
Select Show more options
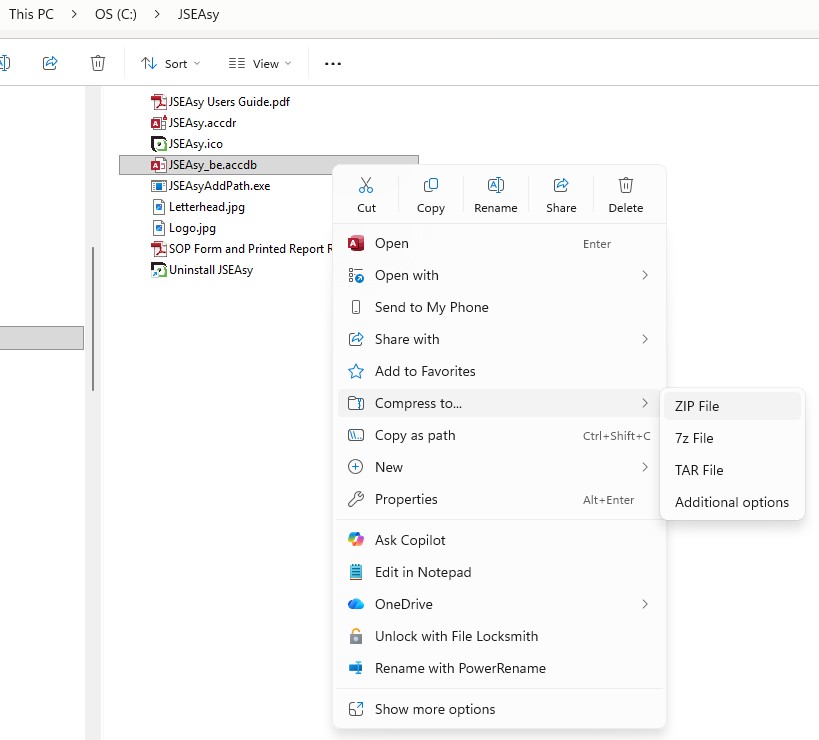[x=499, y=709]
